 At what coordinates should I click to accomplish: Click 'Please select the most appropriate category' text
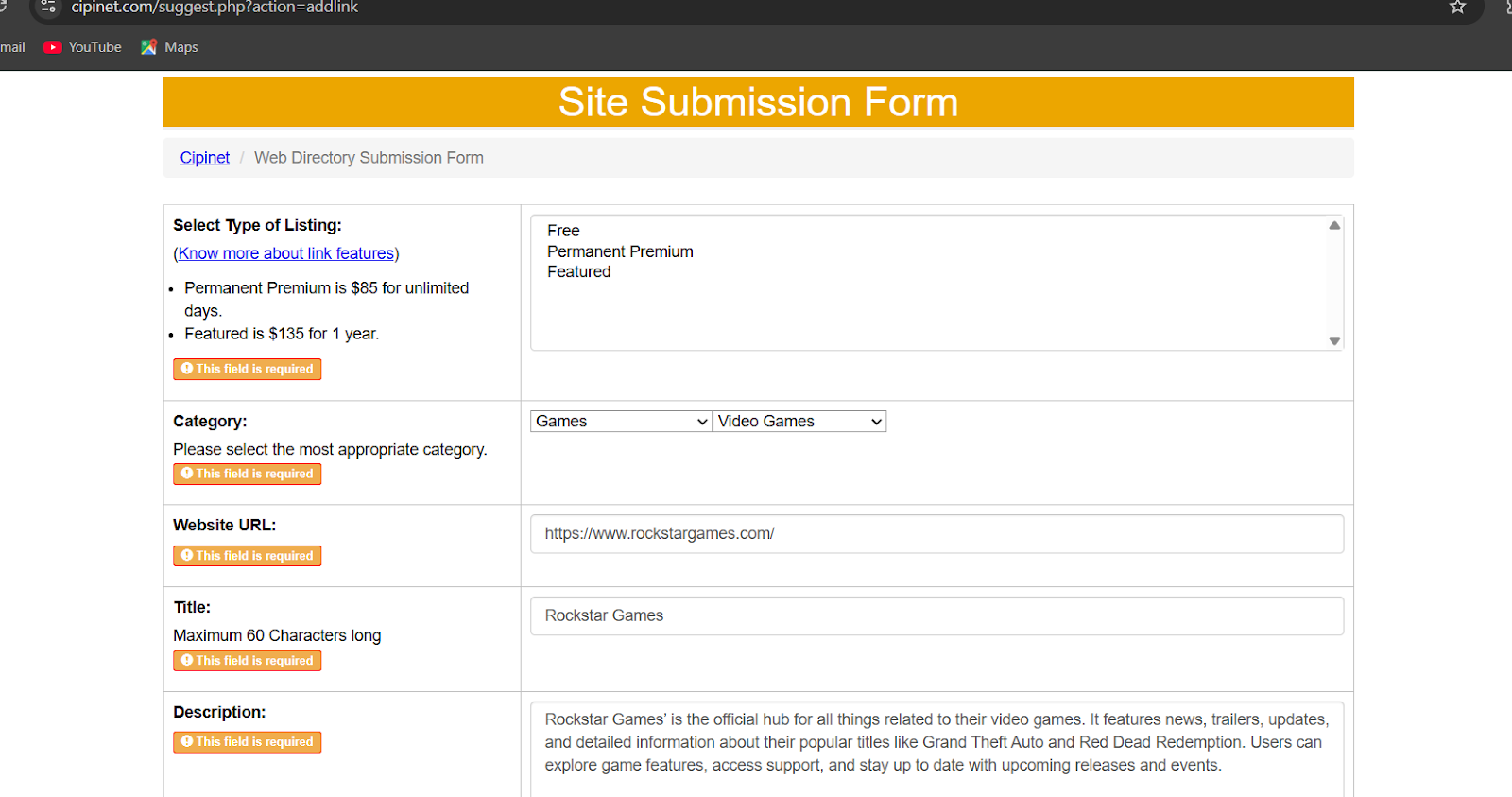pyautogui.click(x=330, y=450)
